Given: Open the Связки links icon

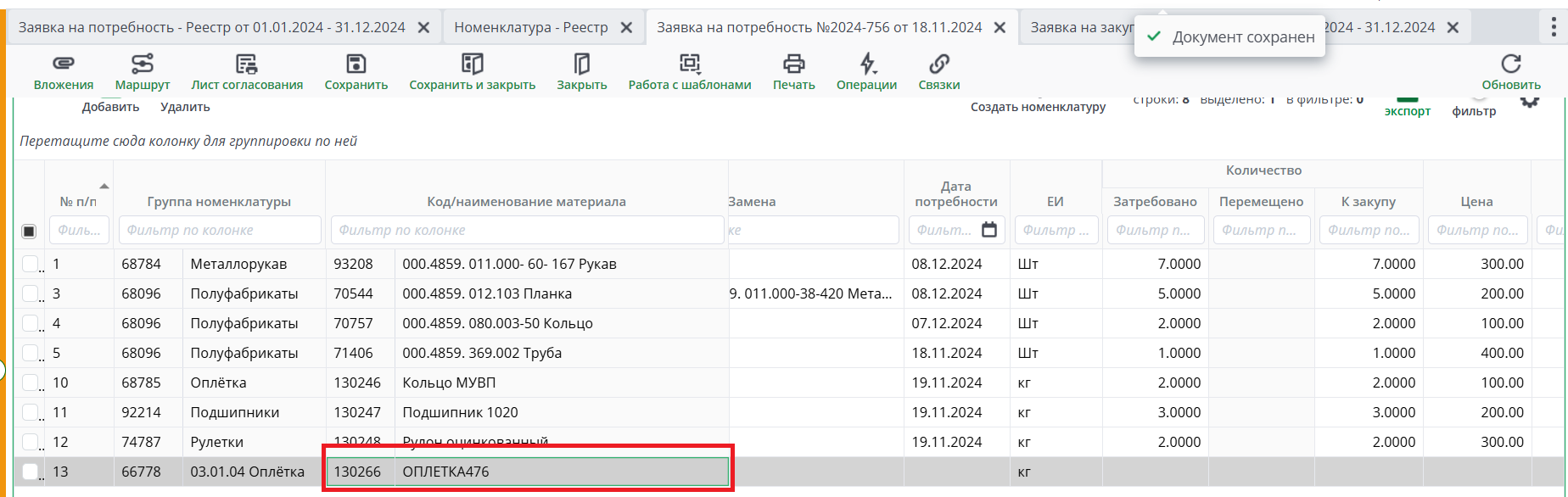Looking at the screenshot, I should (x=938, y=64).
